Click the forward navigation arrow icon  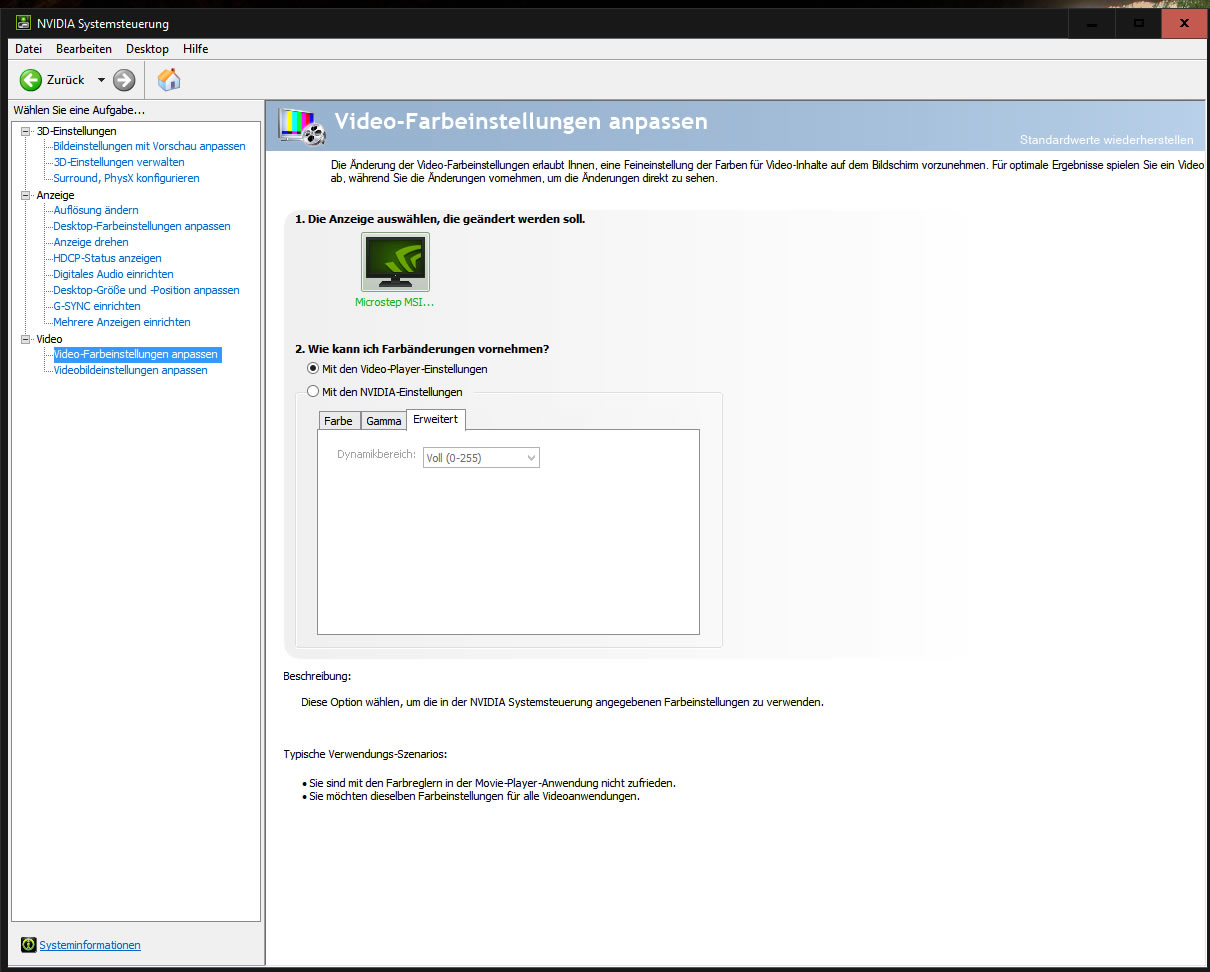124,80
